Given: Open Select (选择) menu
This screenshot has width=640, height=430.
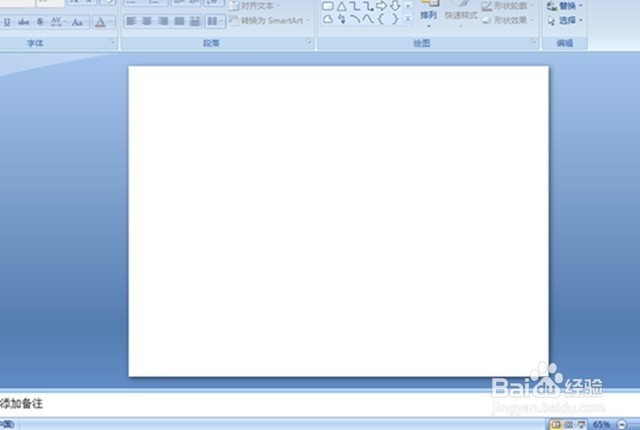Looking at the screenshot, I should pyautogui.click(x=565, y=20).
